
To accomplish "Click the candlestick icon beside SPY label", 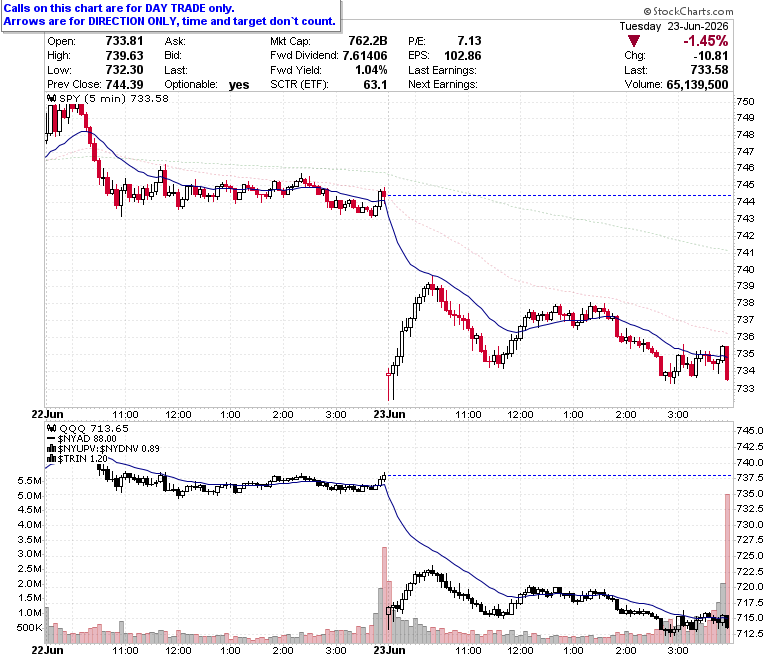I will pos(51,98).
